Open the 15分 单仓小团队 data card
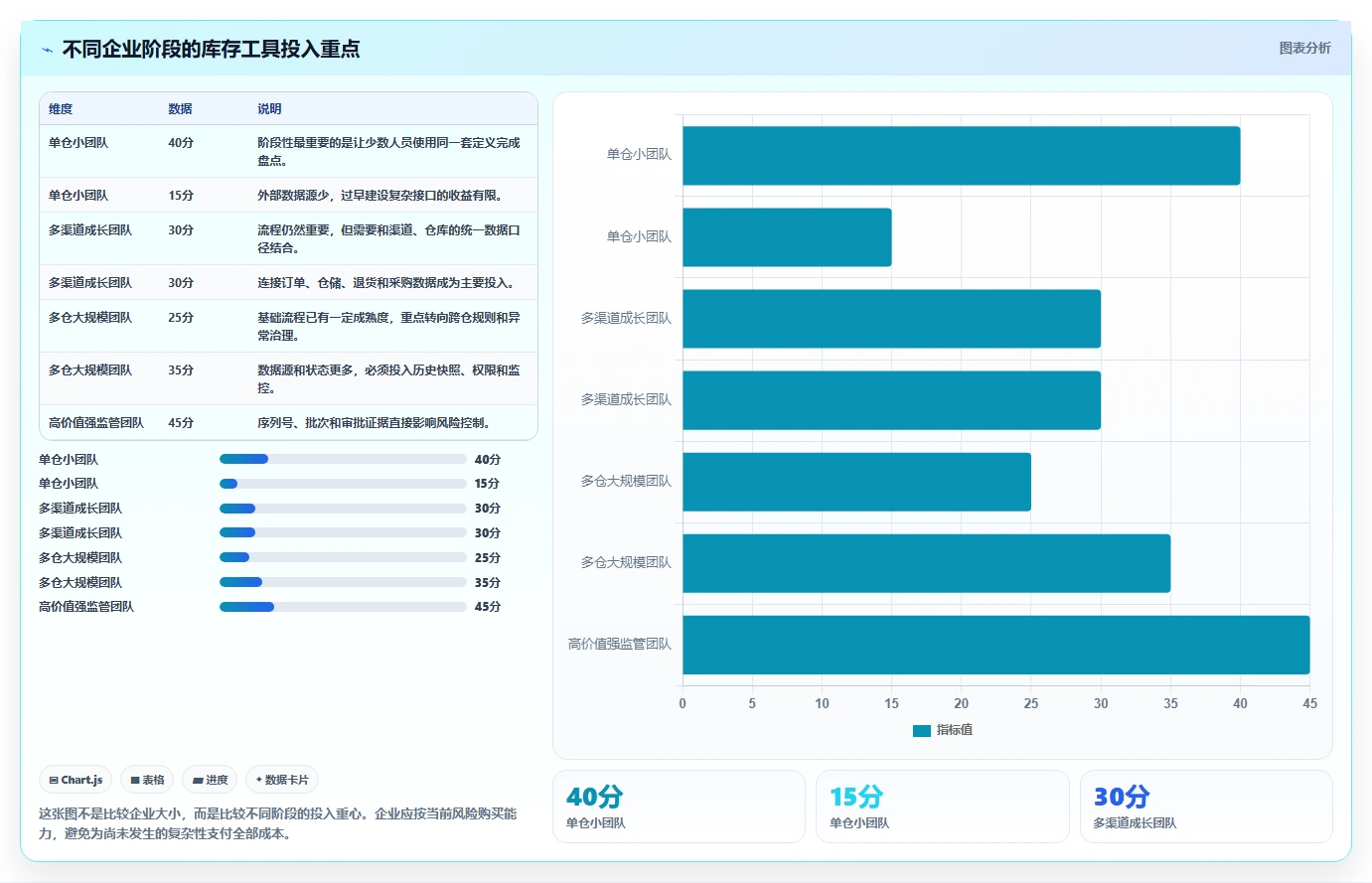The image size is (1372, 883). point(943,807)
